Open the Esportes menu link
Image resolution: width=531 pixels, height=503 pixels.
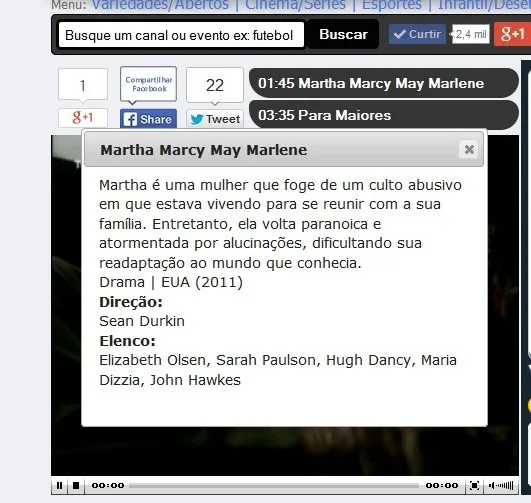point(392,4)
